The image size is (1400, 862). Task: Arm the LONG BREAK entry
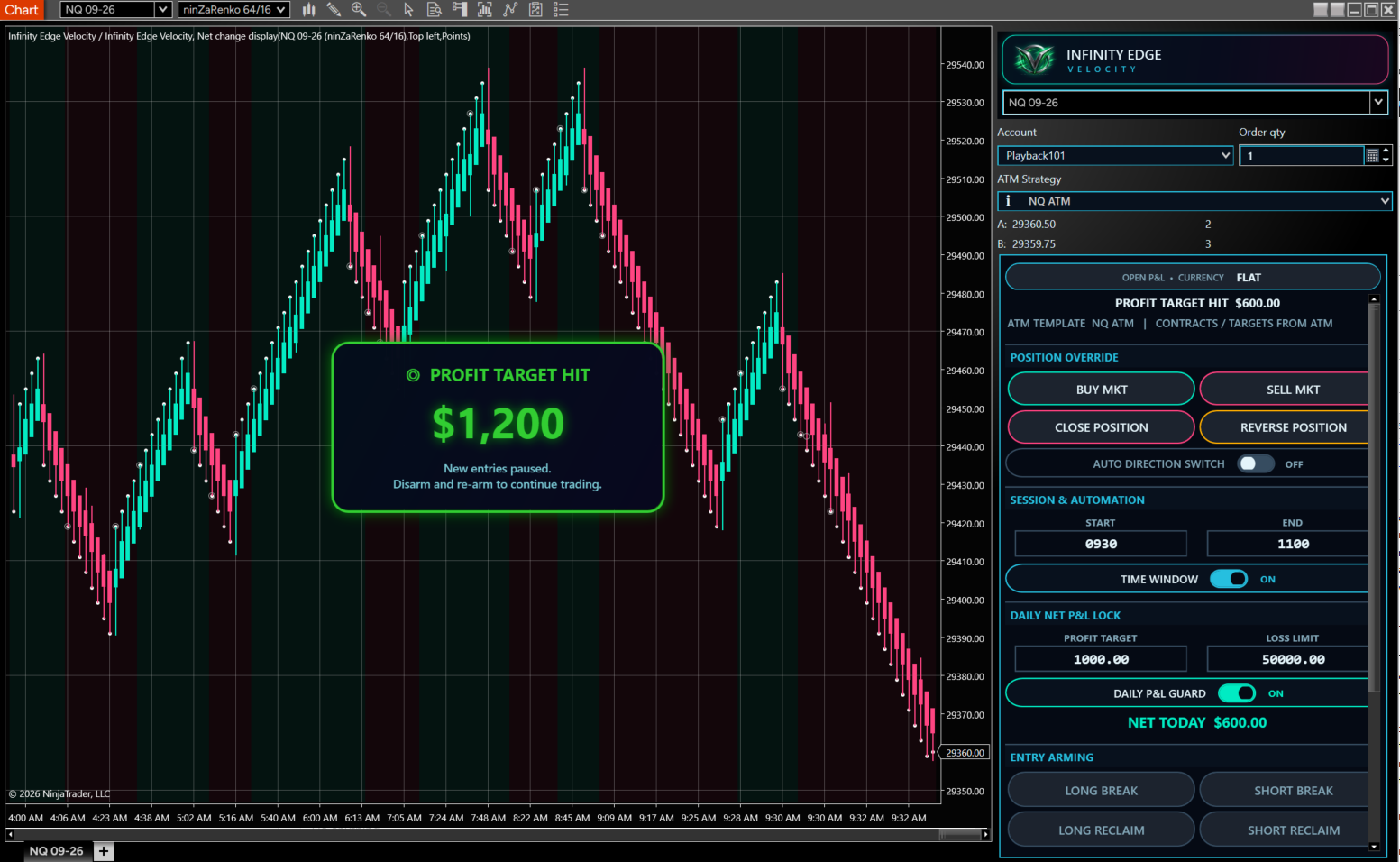point(1101,791)
